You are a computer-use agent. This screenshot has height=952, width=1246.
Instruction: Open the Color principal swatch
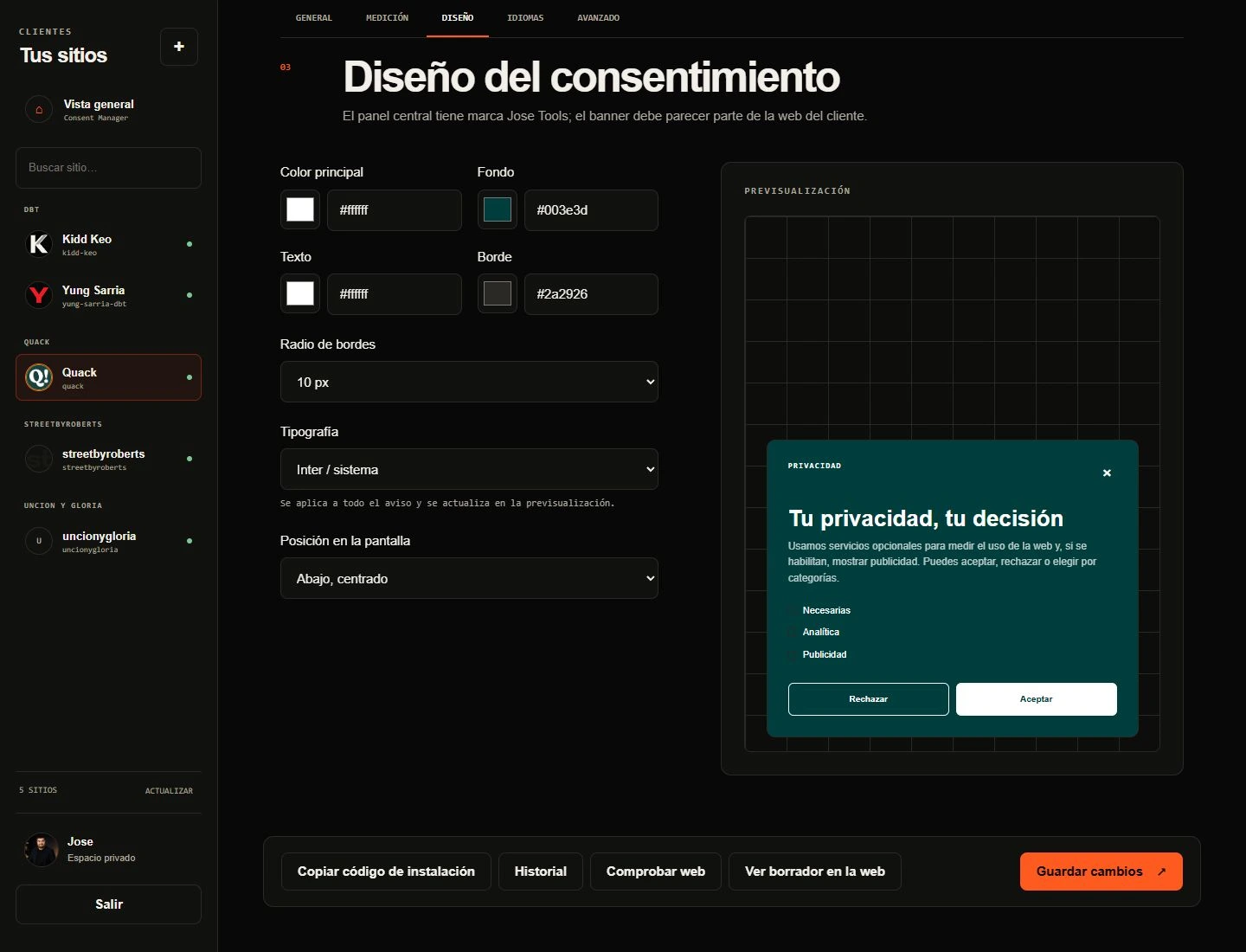(300, 209)
